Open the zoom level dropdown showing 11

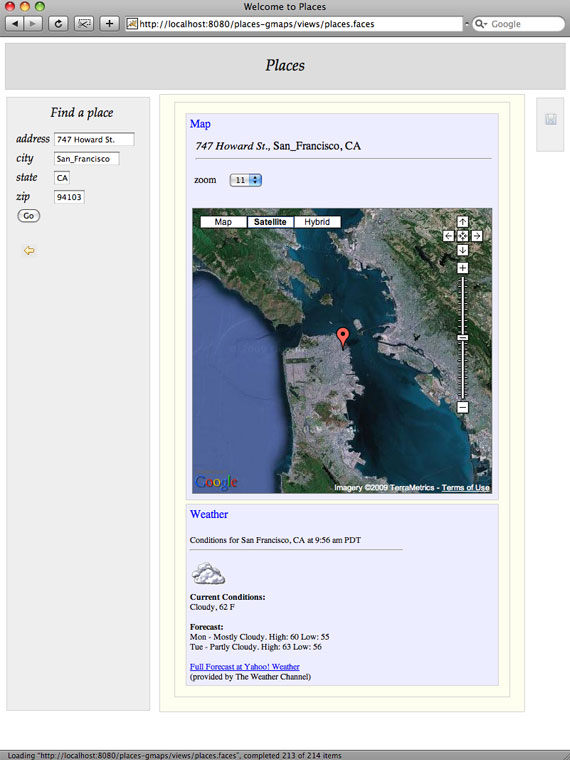tap(246, 180)
